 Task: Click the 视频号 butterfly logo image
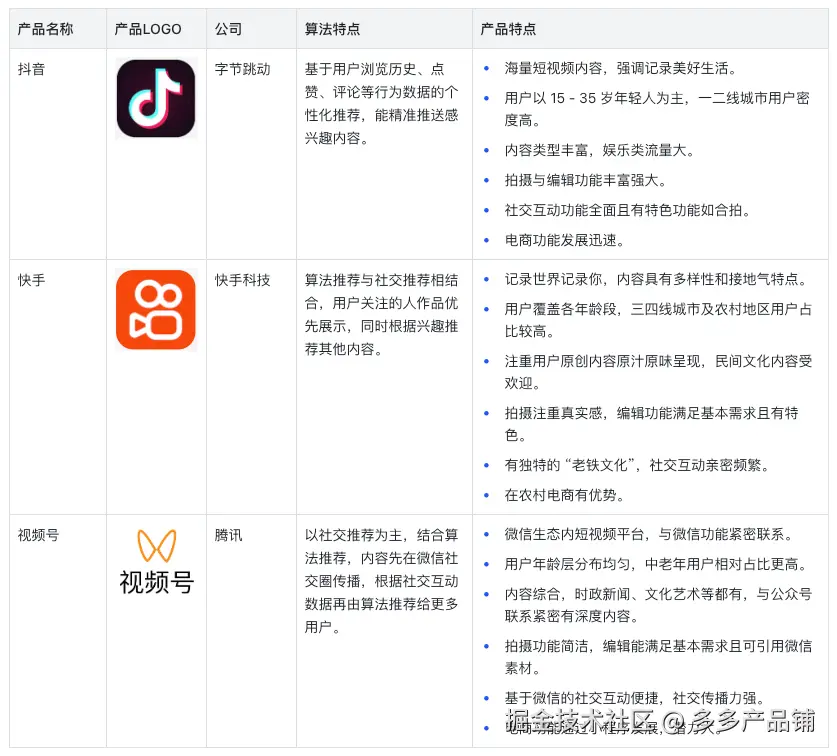coord(156,562)
